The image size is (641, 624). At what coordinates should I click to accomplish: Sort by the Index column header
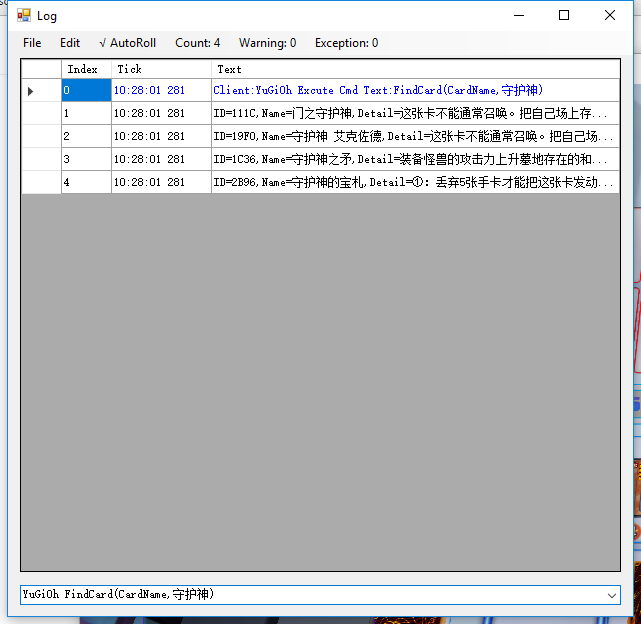click(86, 69)
